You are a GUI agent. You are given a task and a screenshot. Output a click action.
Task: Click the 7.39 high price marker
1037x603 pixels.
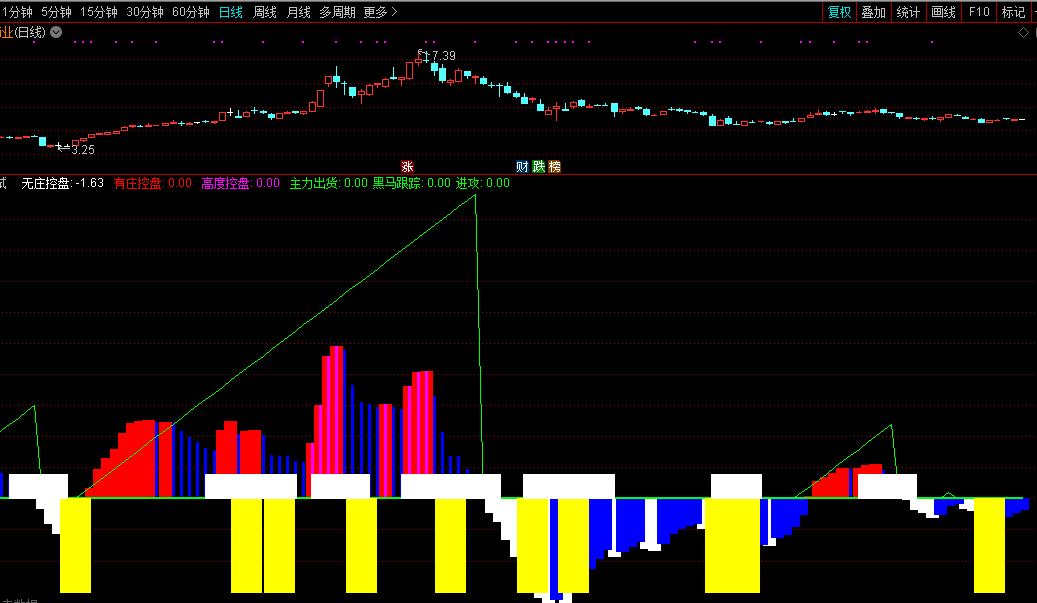coord(441,55)
